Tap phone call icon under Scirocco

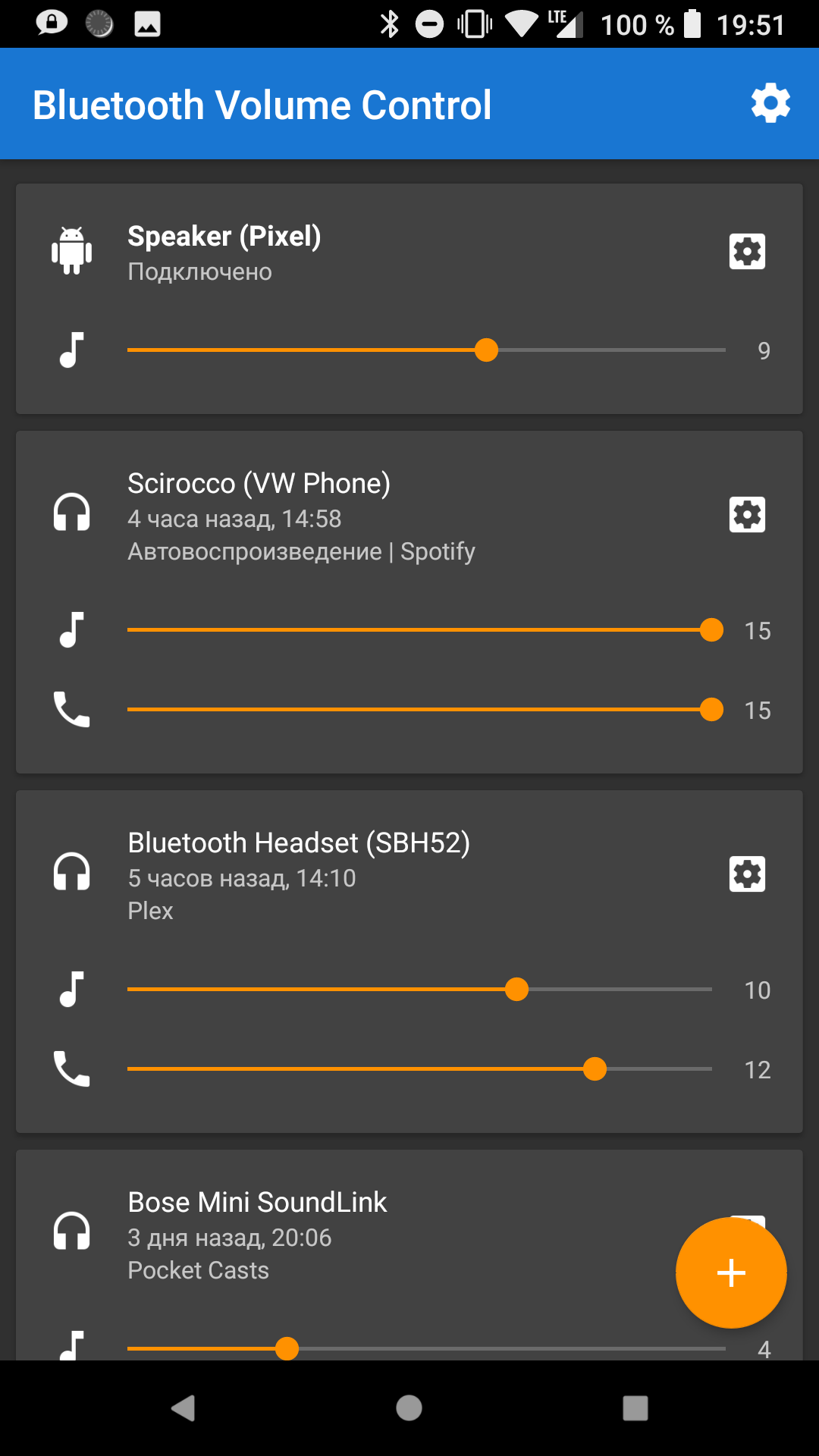72,709
